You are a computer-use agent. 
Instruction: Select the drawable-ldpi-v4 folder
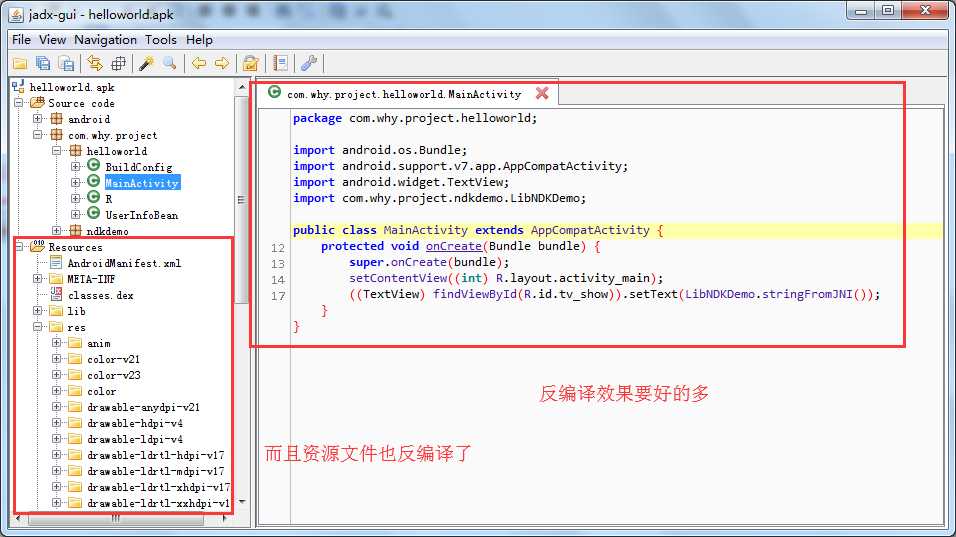(135, 439)
